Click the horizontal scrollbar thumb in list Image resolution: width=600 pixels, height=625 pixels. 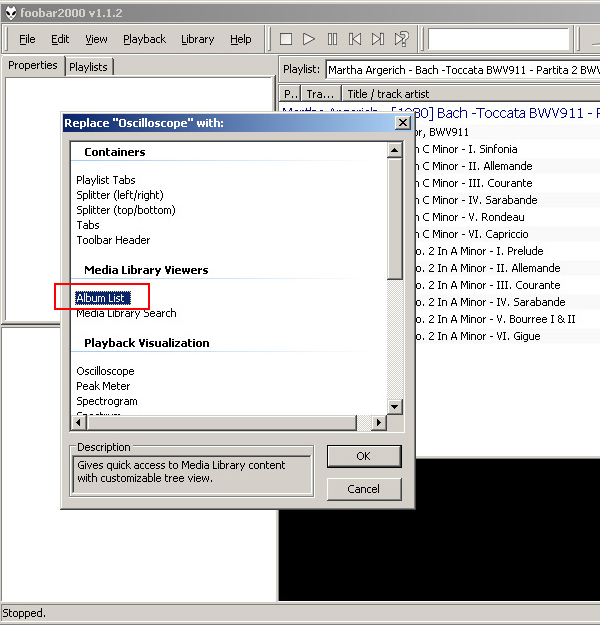point(221,423)
